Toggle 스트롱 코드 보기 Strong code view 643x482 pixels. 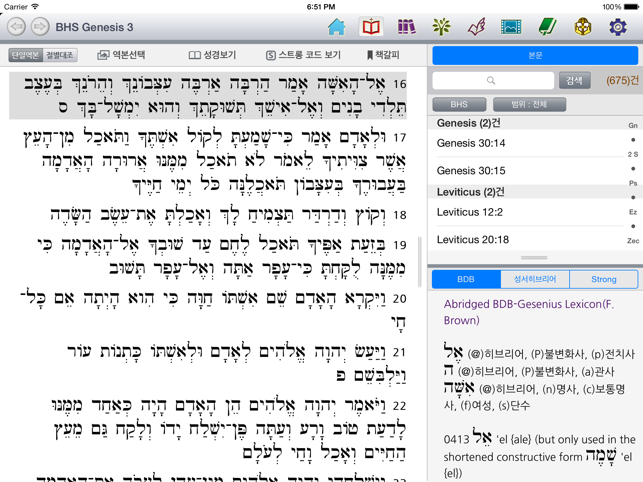[303, 55]
